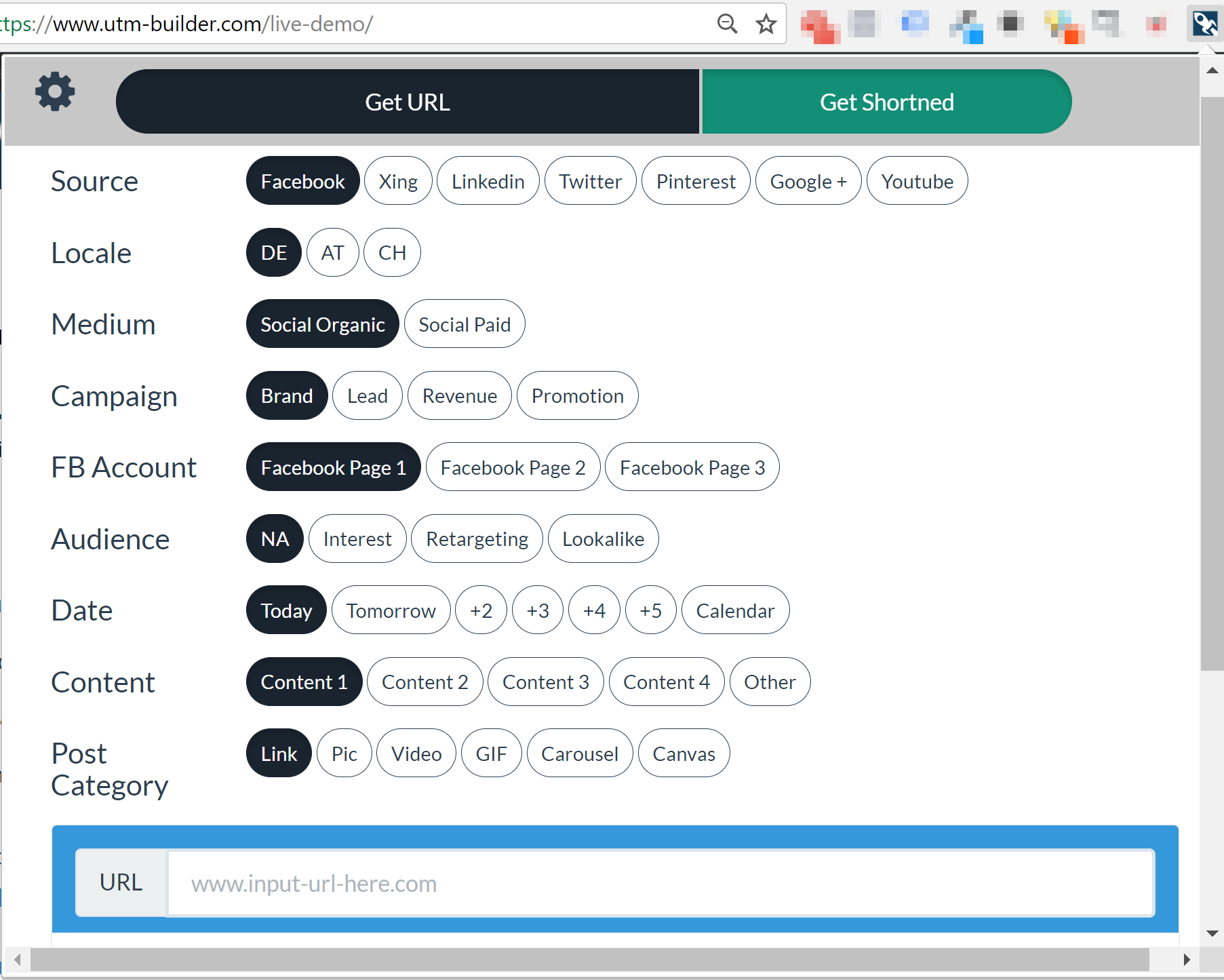
Task: Open the UTM-builder browser extension icon
Action: click(x=1204, y=24)
